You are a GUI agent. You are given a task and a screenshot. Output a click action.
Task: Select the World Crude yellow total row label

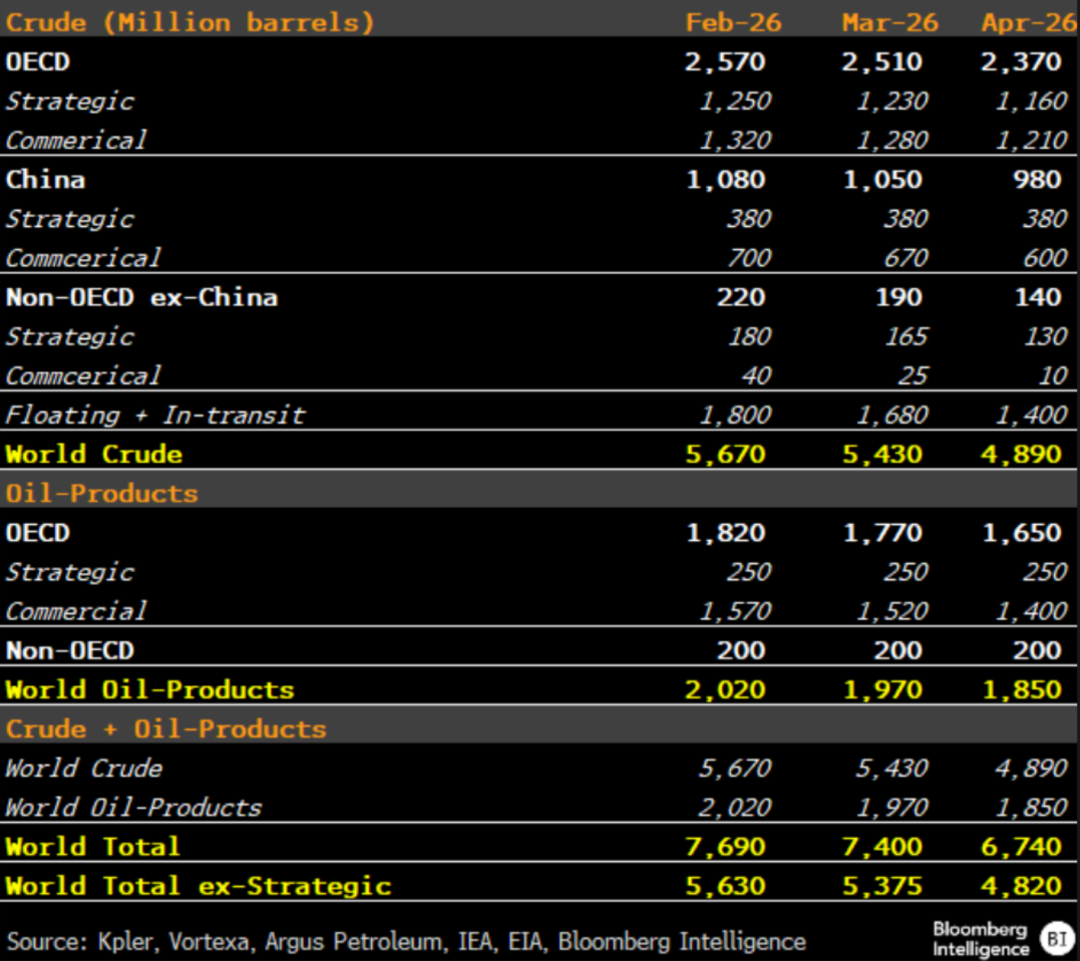[94, 454]
